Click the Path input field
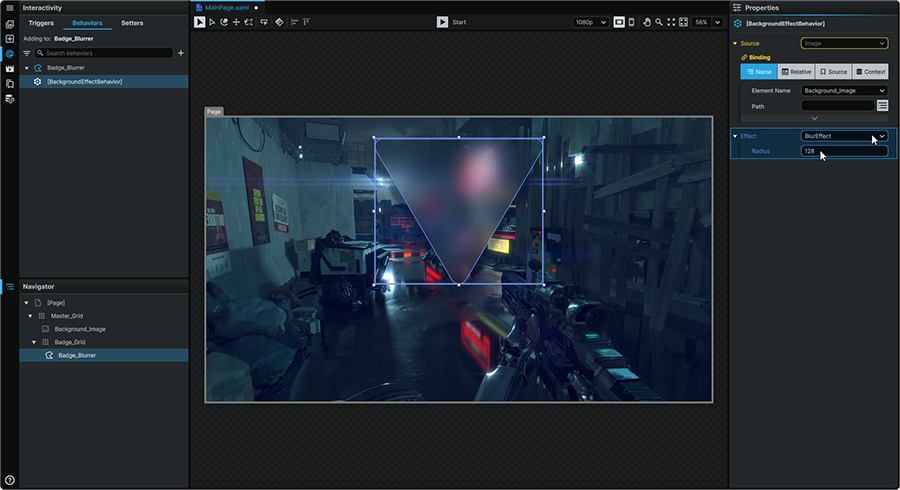The height and width of the screenshot is (490, 900). click(837, 106)
